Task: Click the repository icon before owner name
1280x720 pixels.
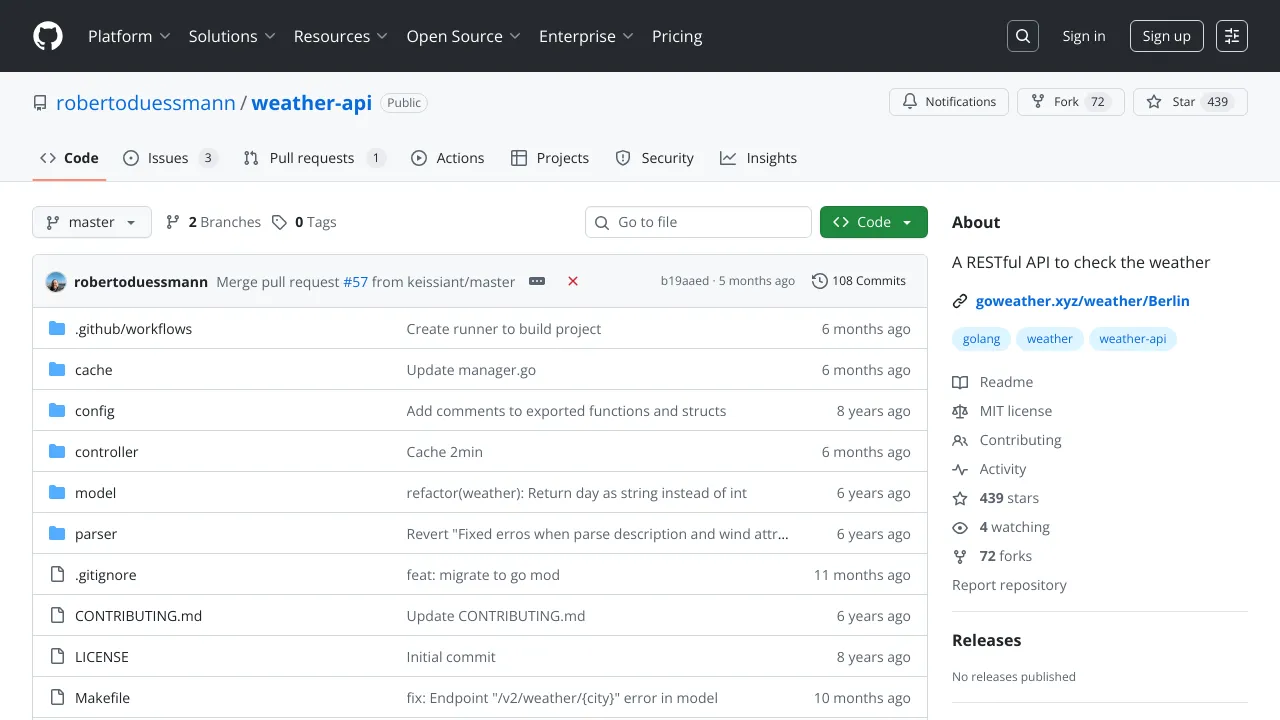Action: [x=40, y=103]
